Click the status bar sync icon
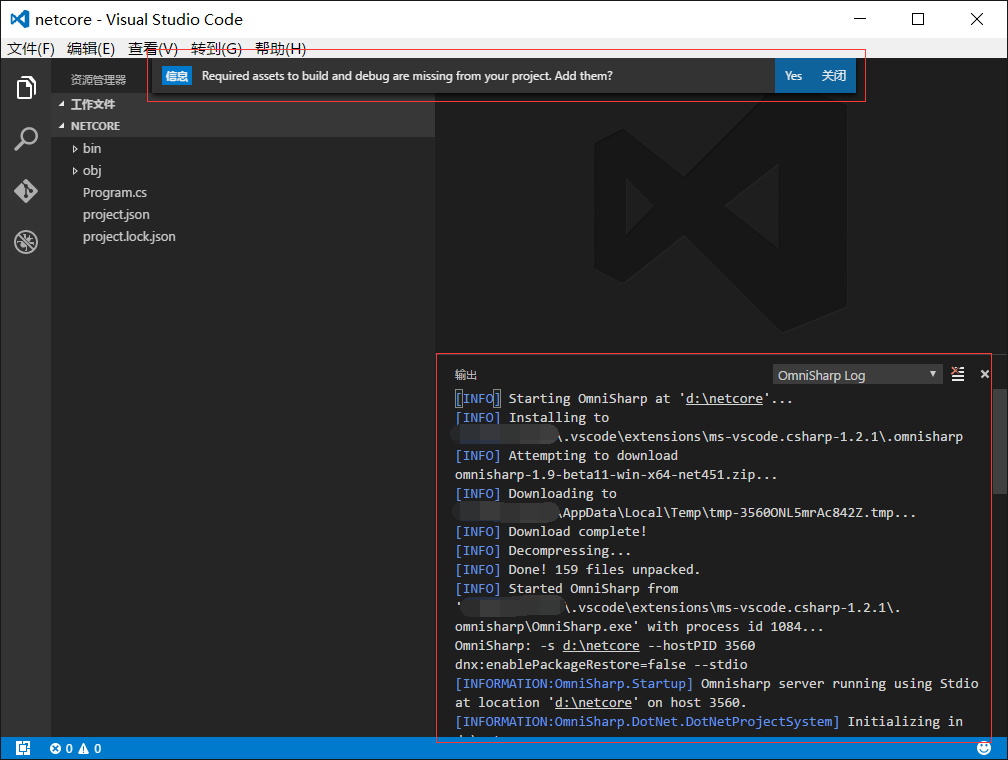Image resolution: width=1008 pixels, height=760 pixels. 23,748
